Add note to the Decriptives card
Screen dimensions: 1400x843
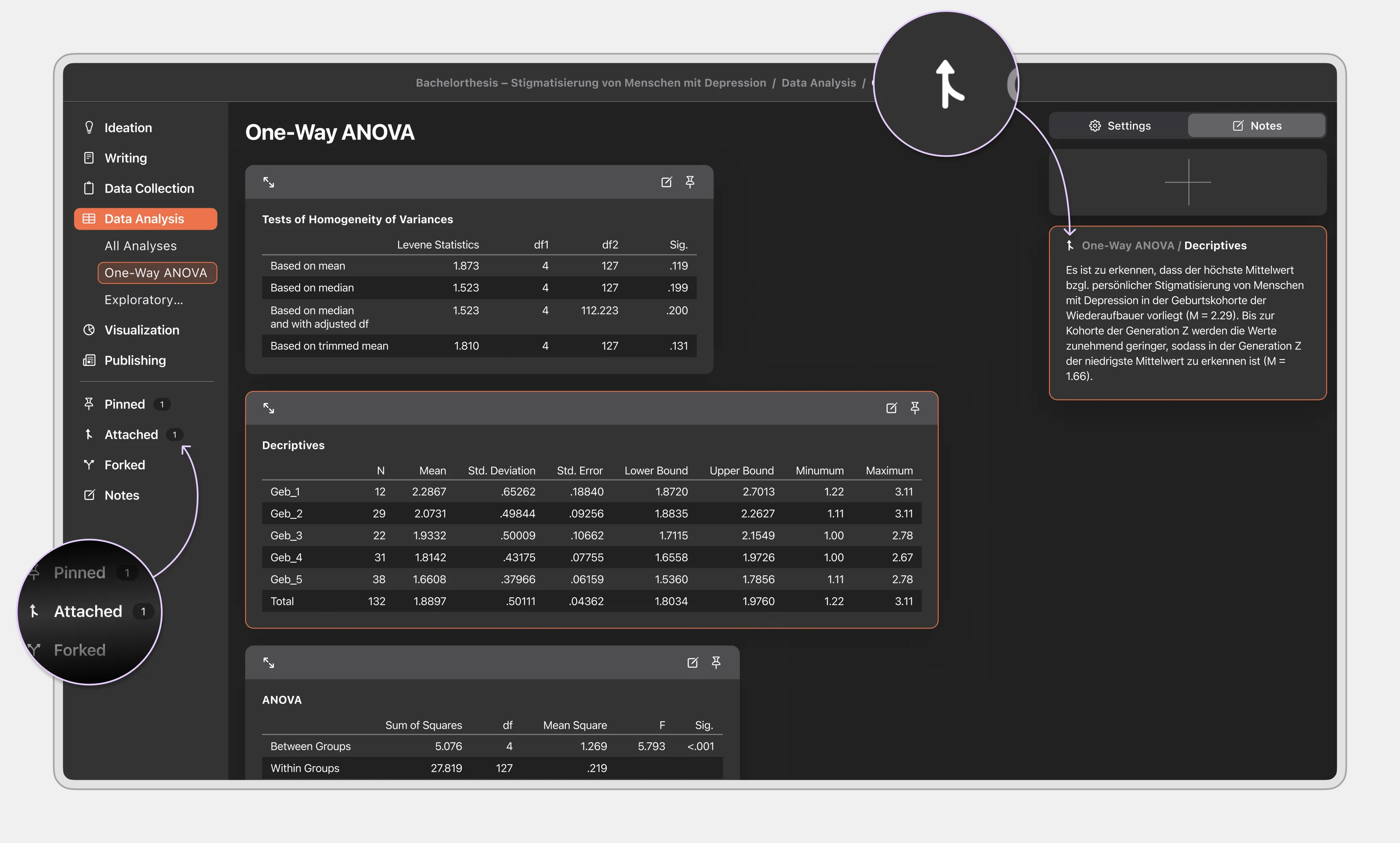[891, 408]
